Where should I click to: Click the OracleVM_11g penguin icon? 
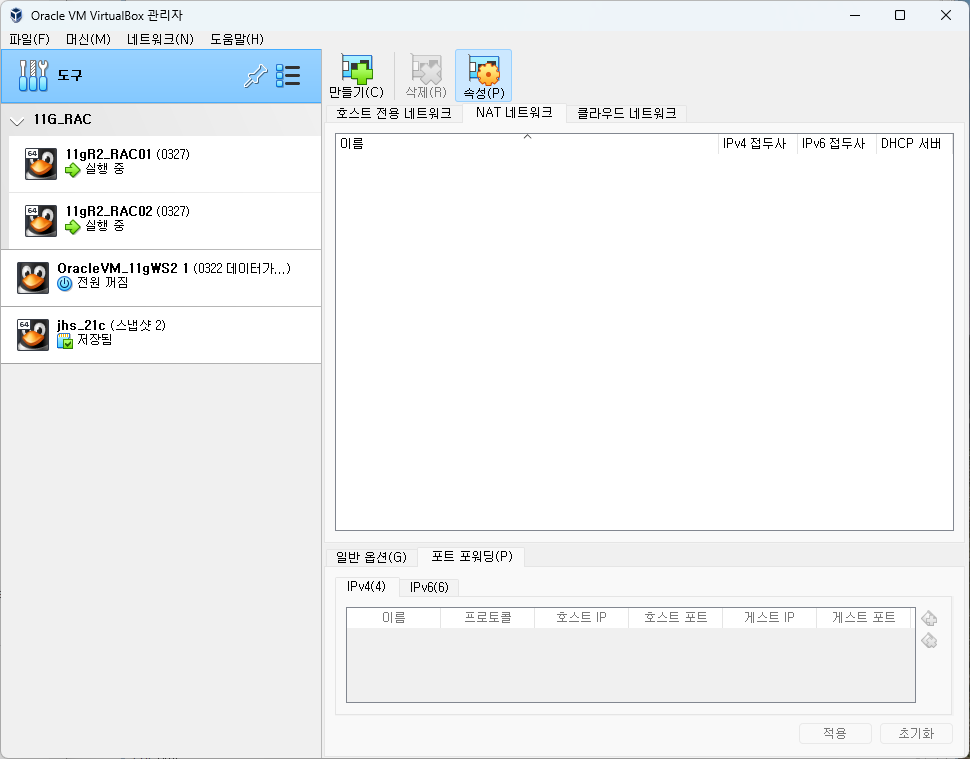(33, 278)
